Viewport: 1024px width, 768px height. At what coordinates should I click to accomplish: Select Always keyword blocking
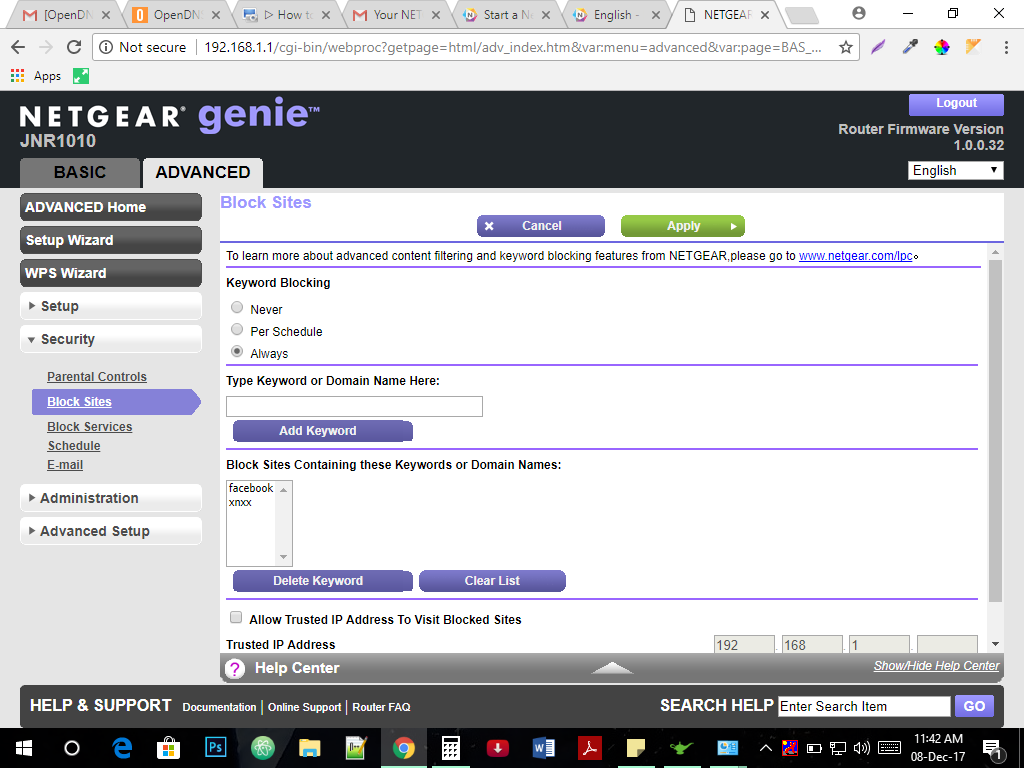pyautogui.click(x=237, y=351)
